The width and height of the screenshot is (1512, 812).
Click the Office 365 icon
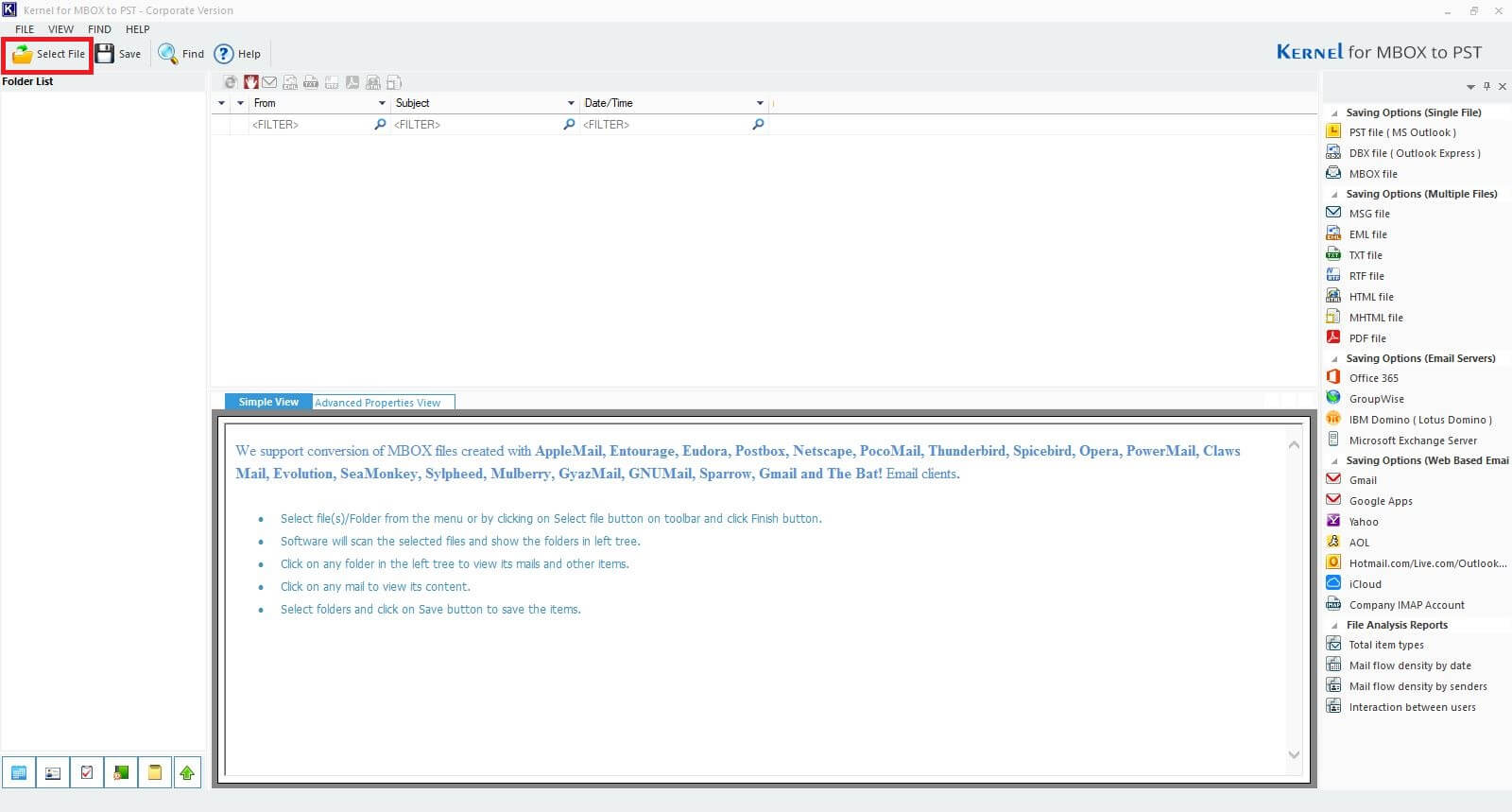pyautogui.click(x=1333, y=377)
